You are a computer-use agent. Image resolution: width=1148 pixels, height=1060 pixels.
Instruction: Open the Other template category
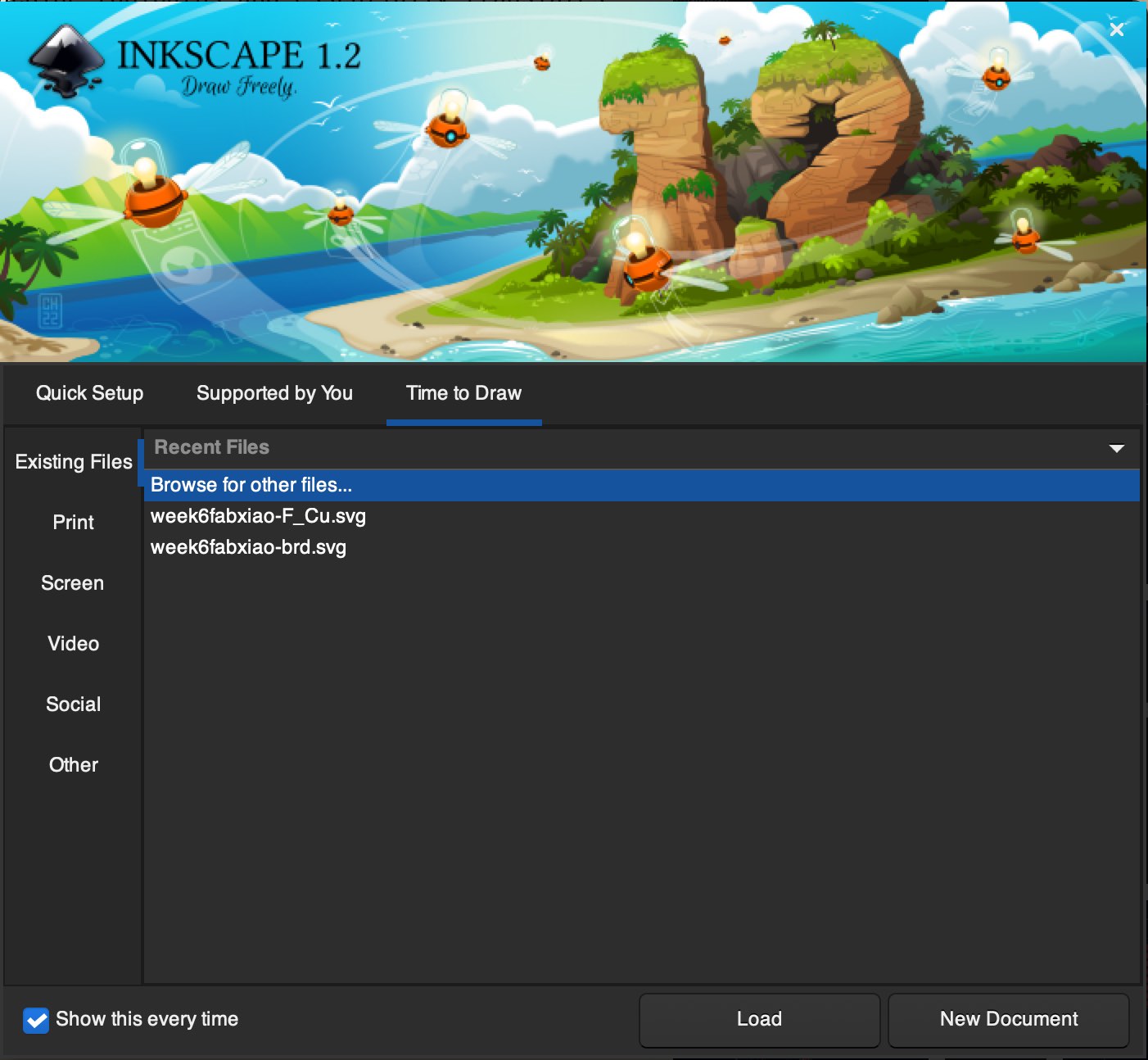click(74, 765)
